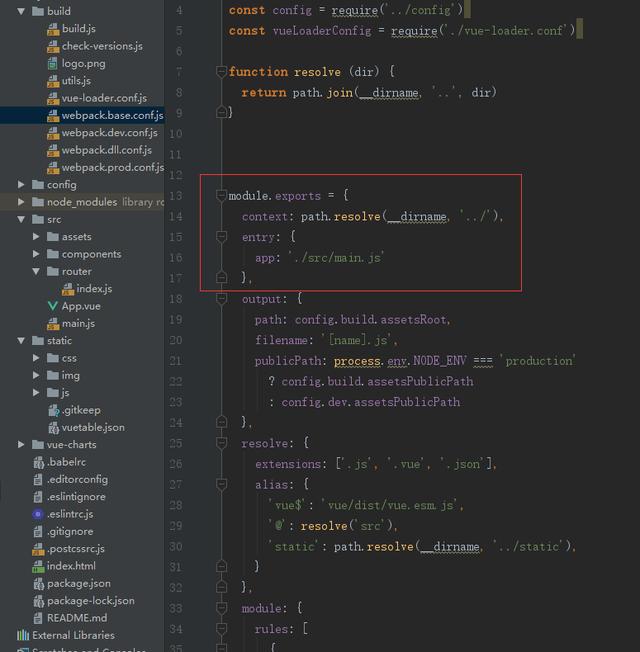Fold the entry block at line 15

click(x=221, y=237)
